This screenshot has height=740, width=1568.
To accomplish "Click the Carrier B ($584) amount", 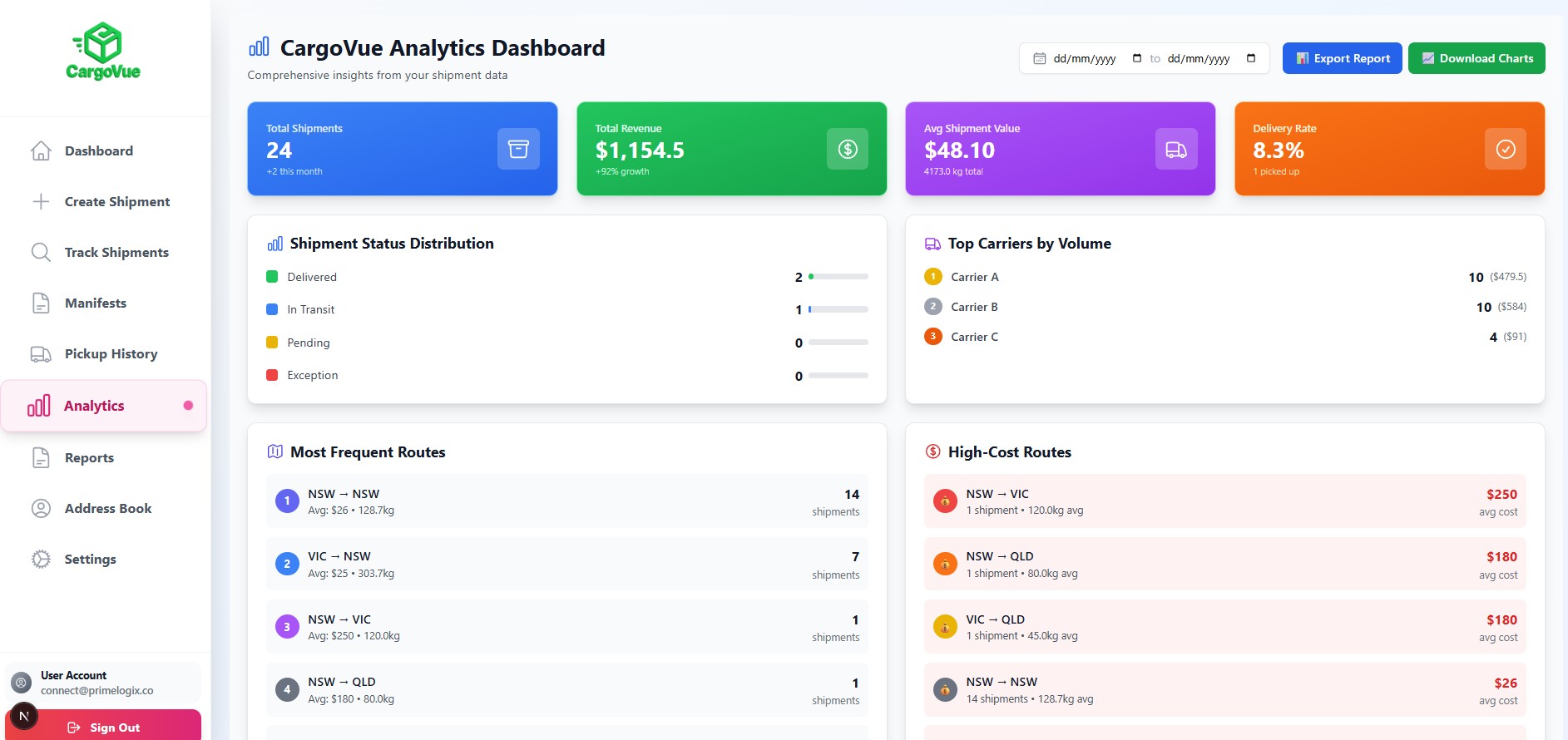I will coord(1512,307).
